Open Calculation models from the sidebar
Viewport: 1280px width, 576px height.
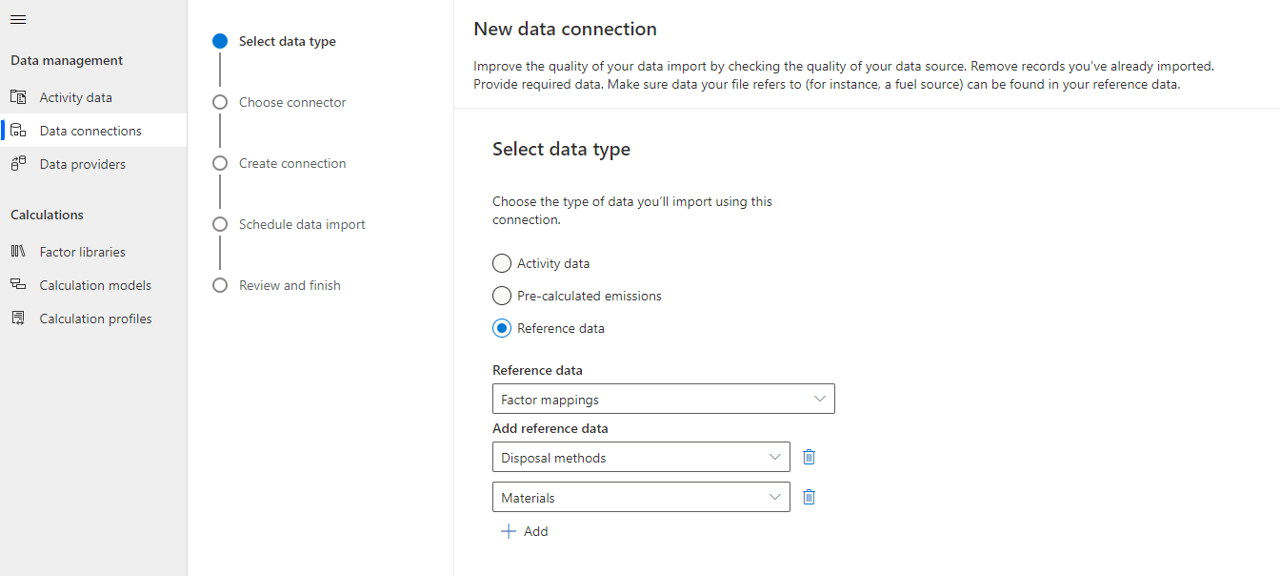pyautogui.click(x=95, y=285)
